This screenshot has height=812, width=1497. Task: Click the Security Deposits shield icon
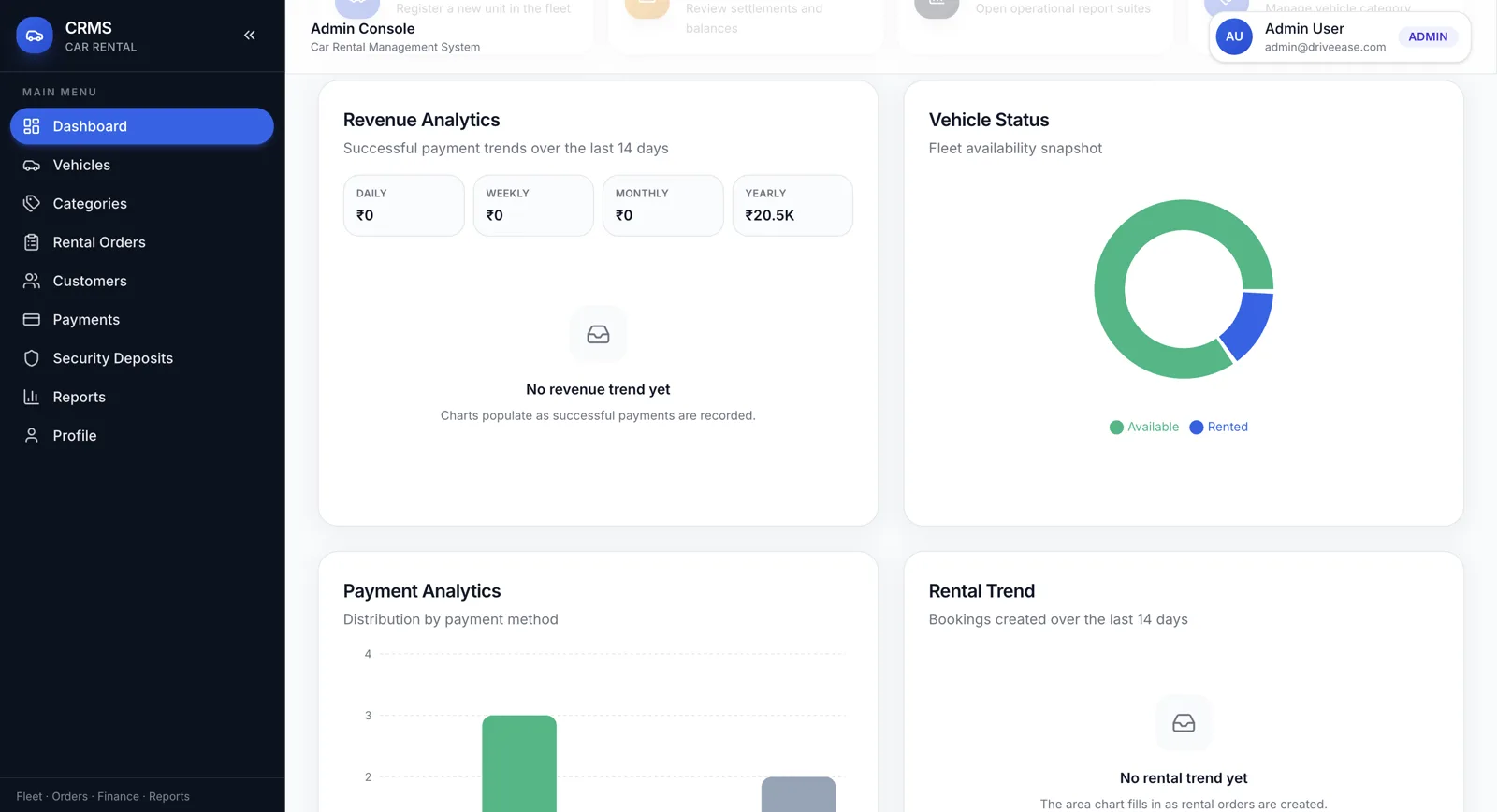32,358
